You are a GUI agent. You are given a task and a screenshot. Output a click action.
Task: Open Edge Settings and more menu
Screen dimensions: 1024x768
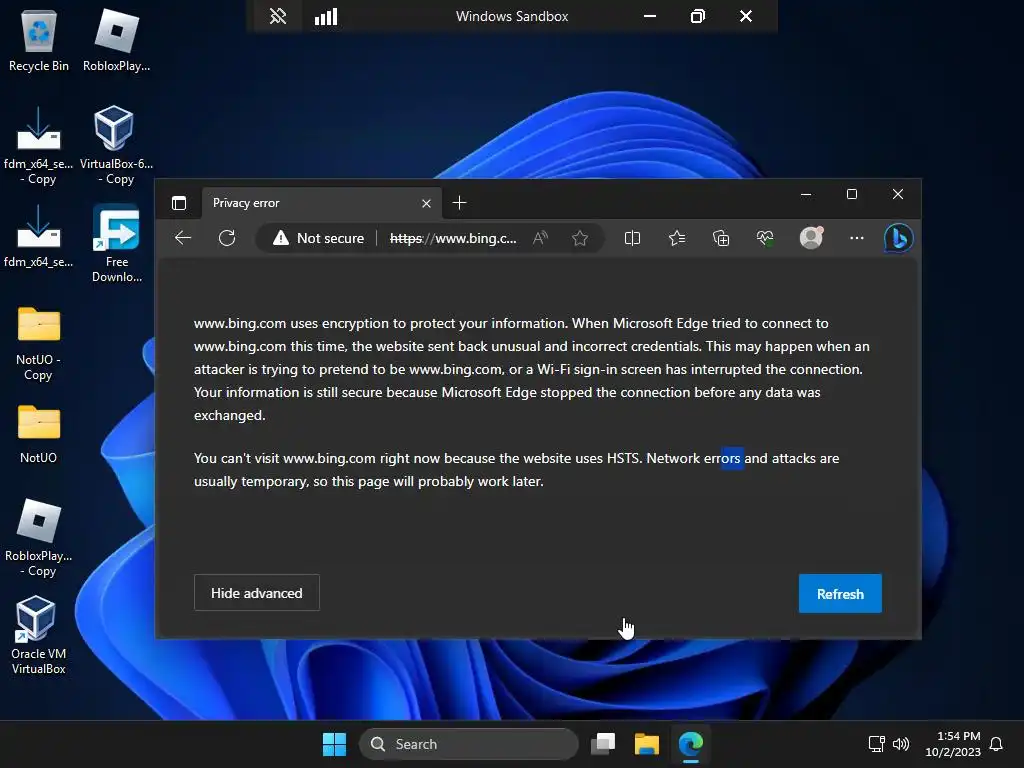pyautogui.click(x=857, y=238)
